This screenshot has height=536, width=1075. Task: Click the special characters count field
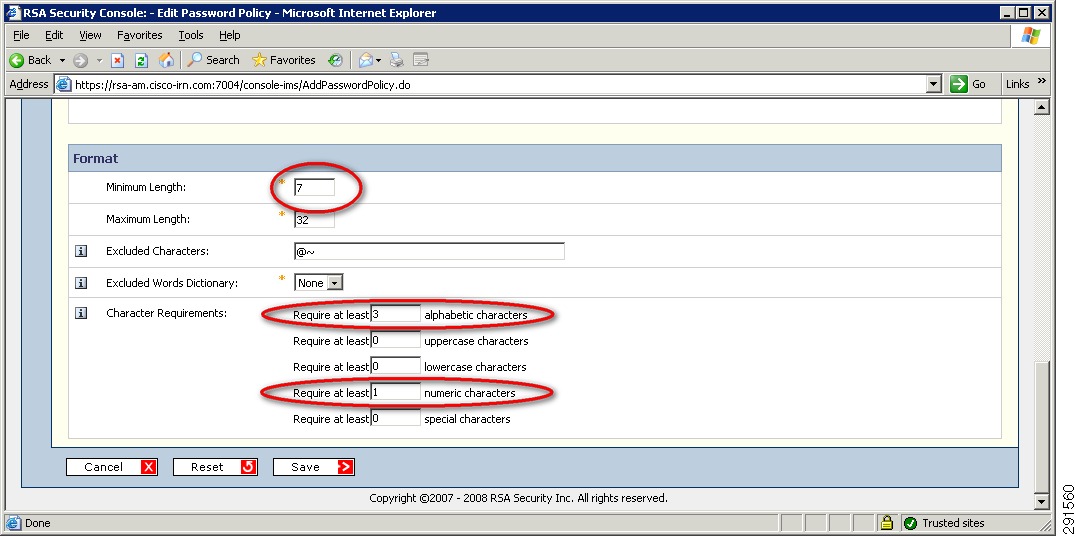pos(396,418)
